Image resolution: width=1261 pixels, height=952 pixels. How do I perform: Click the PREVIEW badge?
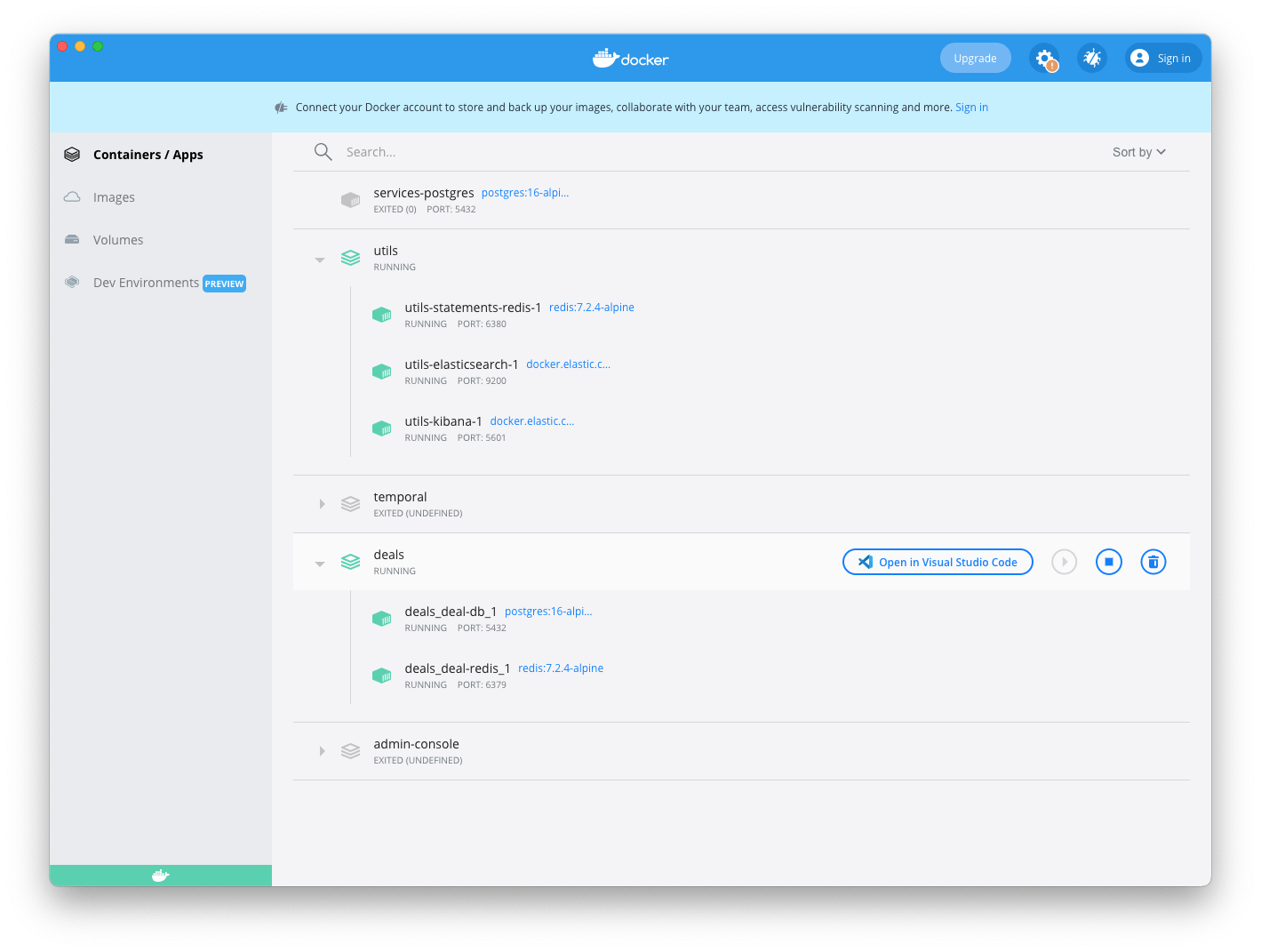click(224, 284)
